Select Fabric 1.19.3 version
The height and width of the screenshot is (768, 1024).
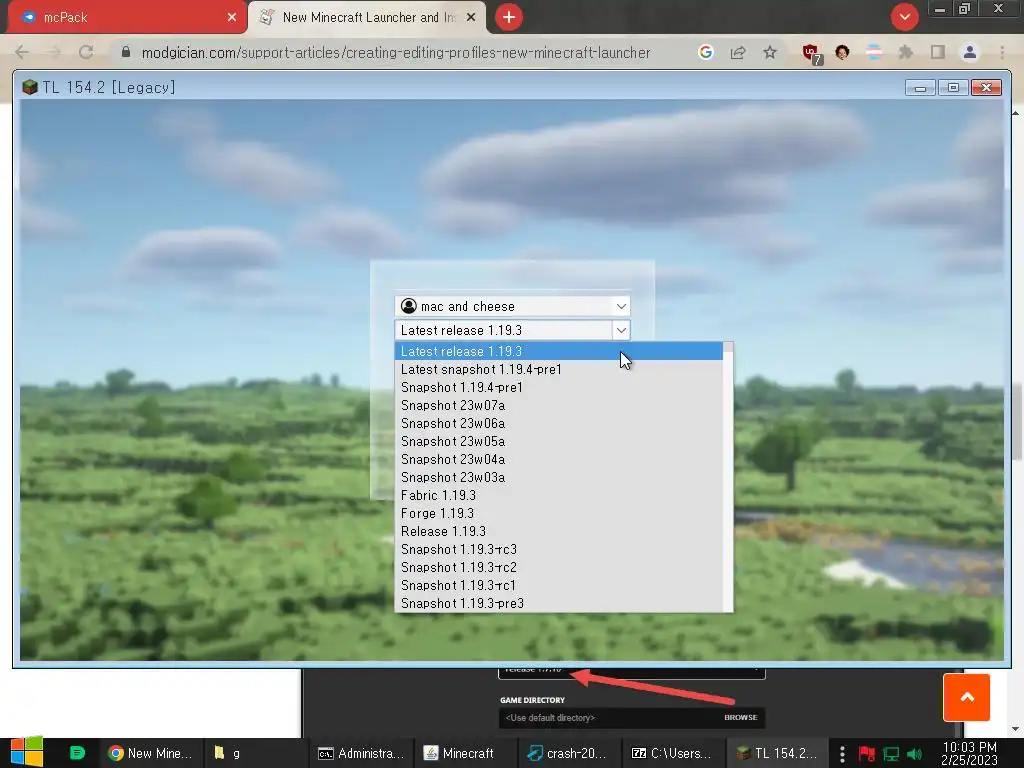558,495
